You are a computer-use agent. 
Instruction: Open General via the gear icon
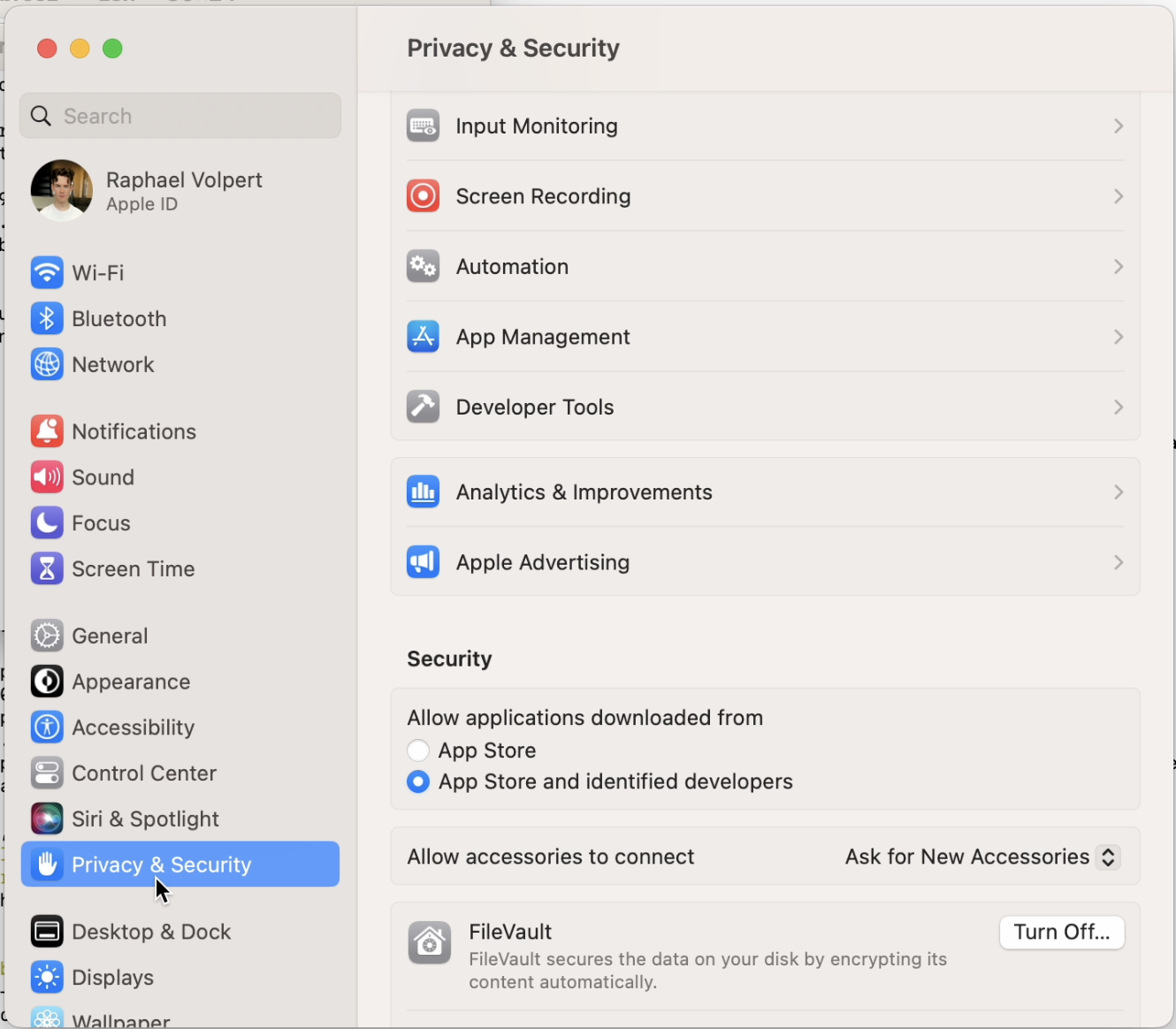(47, 636)
